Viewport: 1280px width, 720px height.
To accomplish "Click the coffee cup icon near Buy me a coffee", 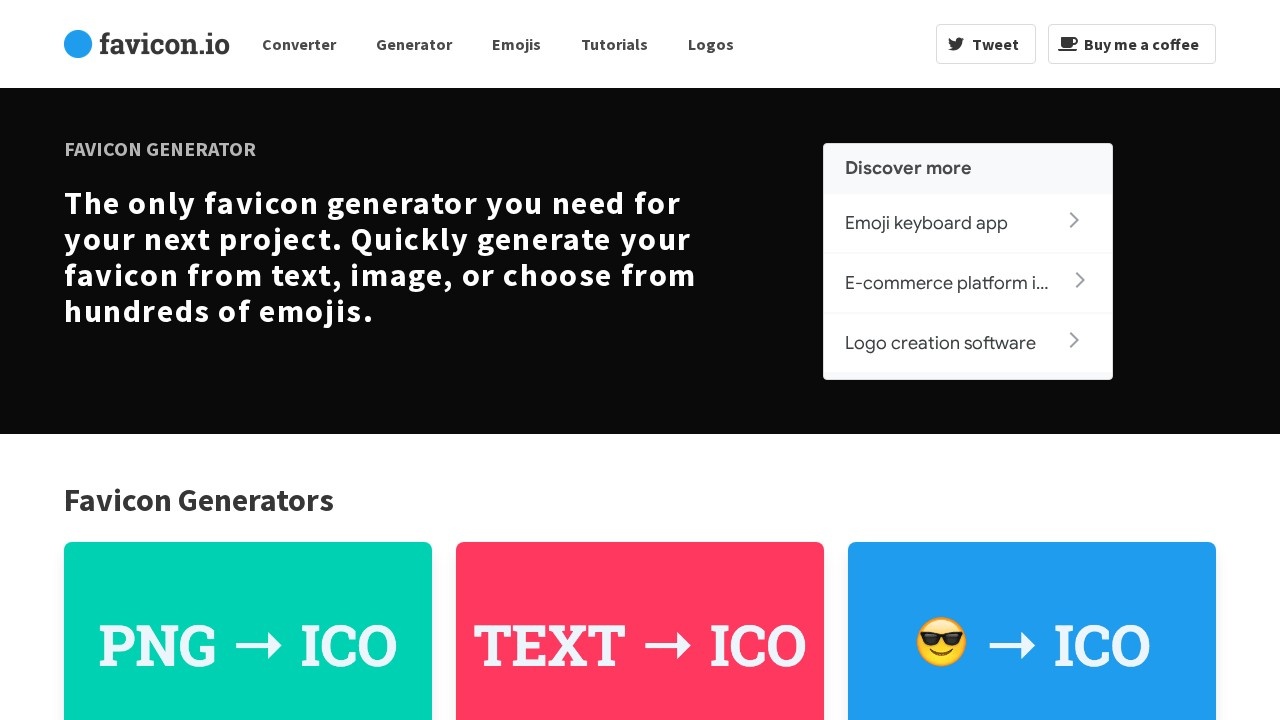I will coord(1068,43).
